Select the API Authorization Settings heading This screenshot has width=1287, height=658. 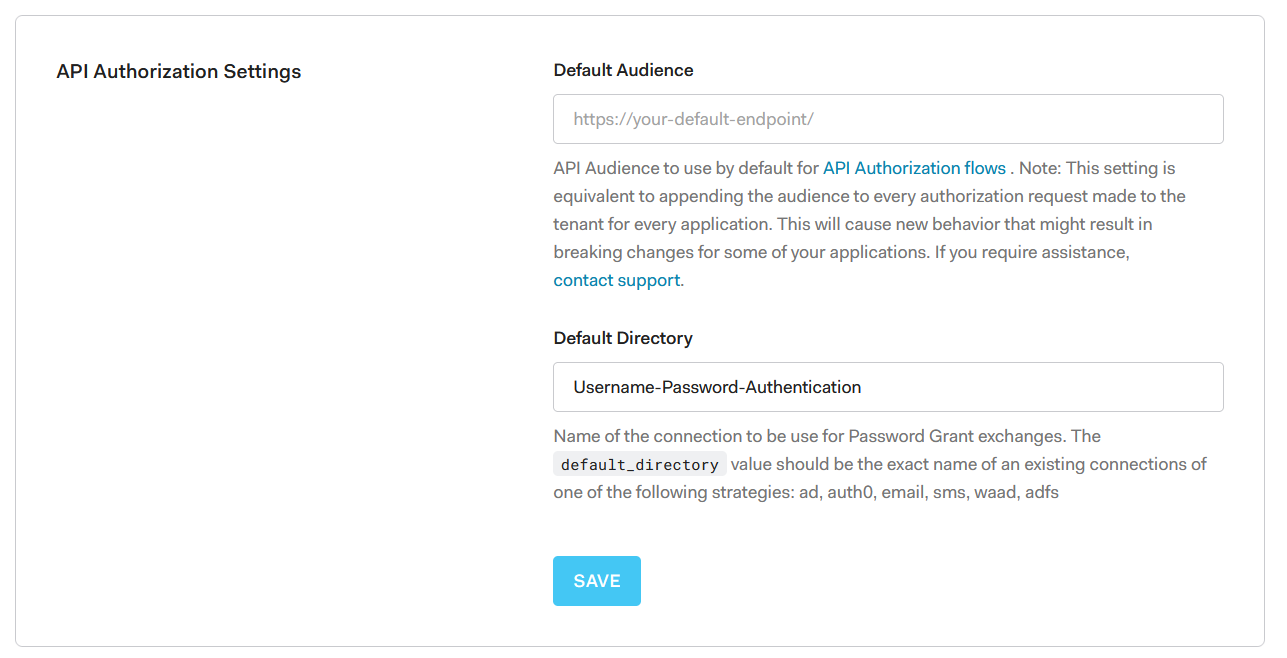pos(179,72)
